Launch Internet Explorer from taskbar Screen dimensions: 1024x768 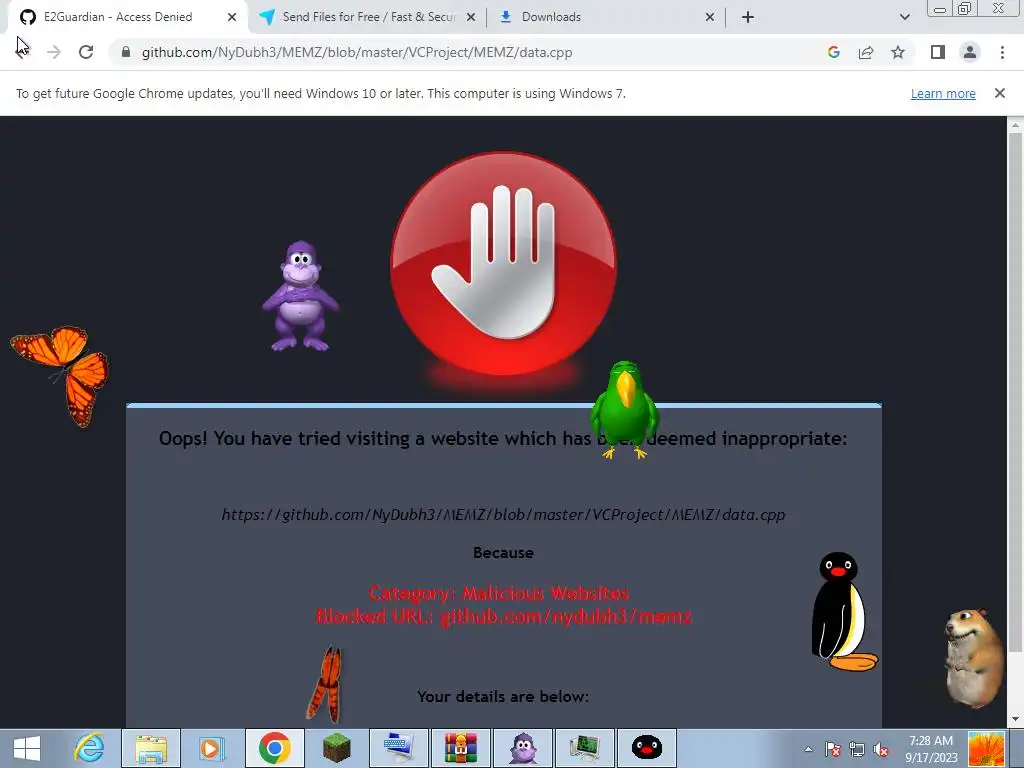coord(89,748)
